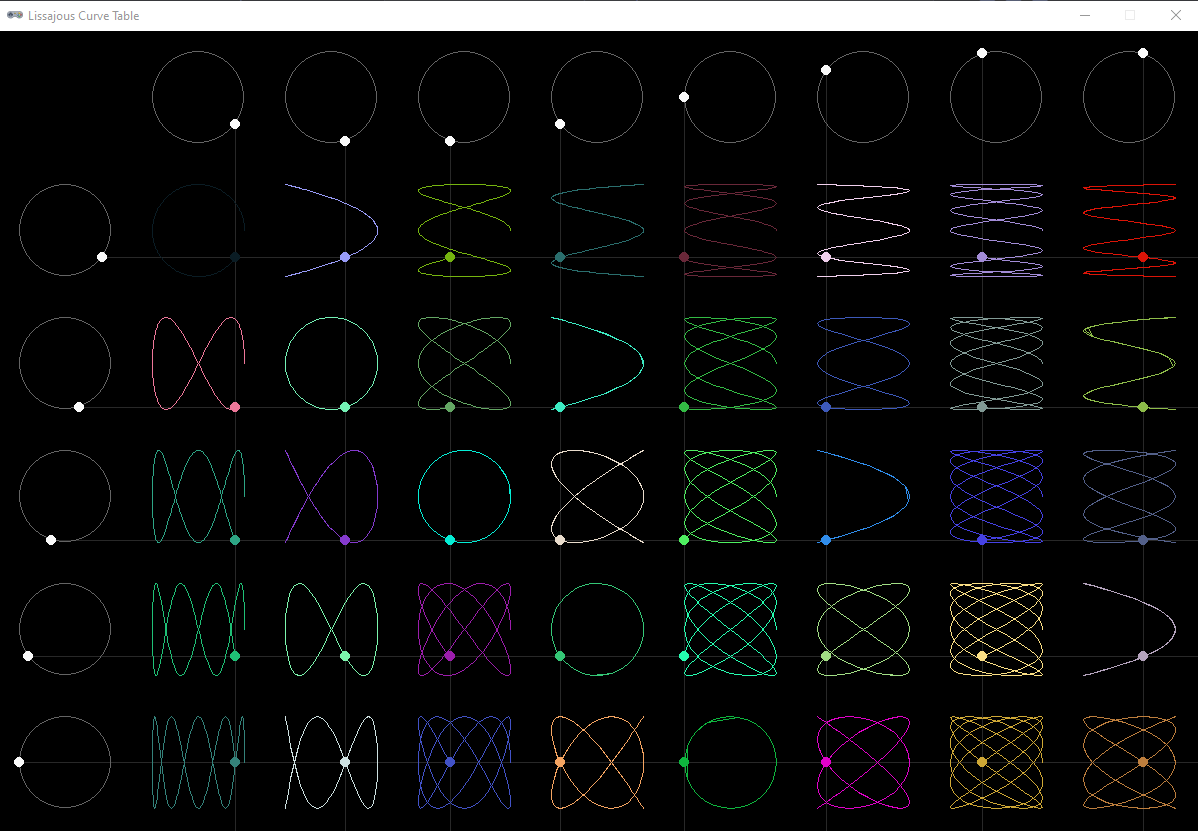Image resolution: width=1198 pixels, height=831 pixels.
Task: Click the dense blue Lissajous grid in the bottom row
Action: coord(464,762)
